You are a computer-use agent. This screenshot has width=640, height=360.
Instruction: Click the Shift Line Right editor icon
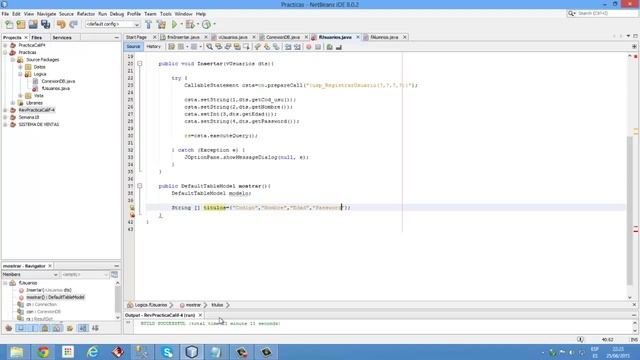[297, 47]
